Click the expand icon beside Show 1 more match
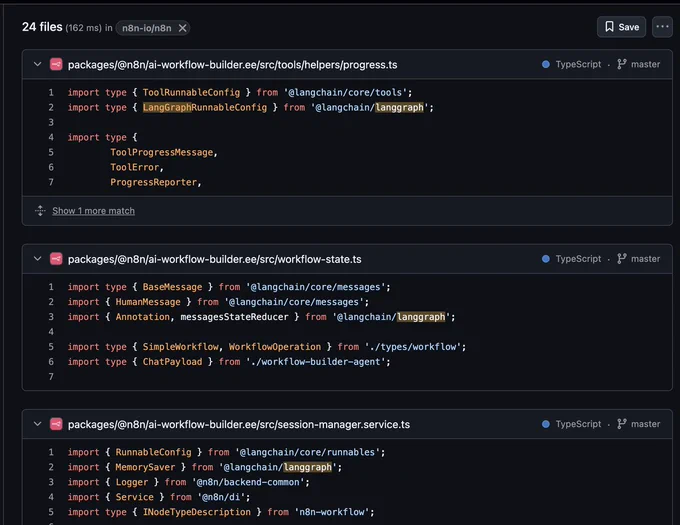 point(40,211)
